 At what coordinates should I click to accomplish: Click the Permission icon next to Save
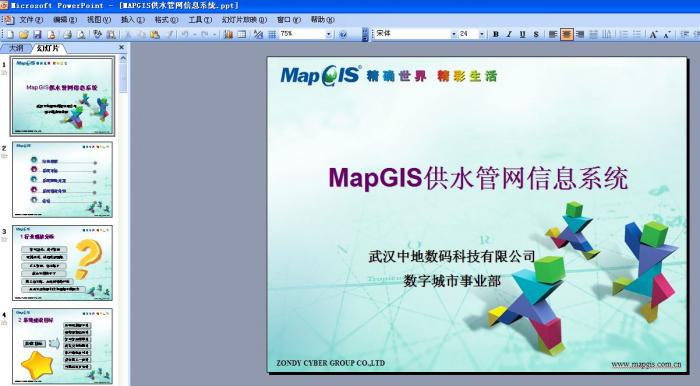[x=51, y=34]
